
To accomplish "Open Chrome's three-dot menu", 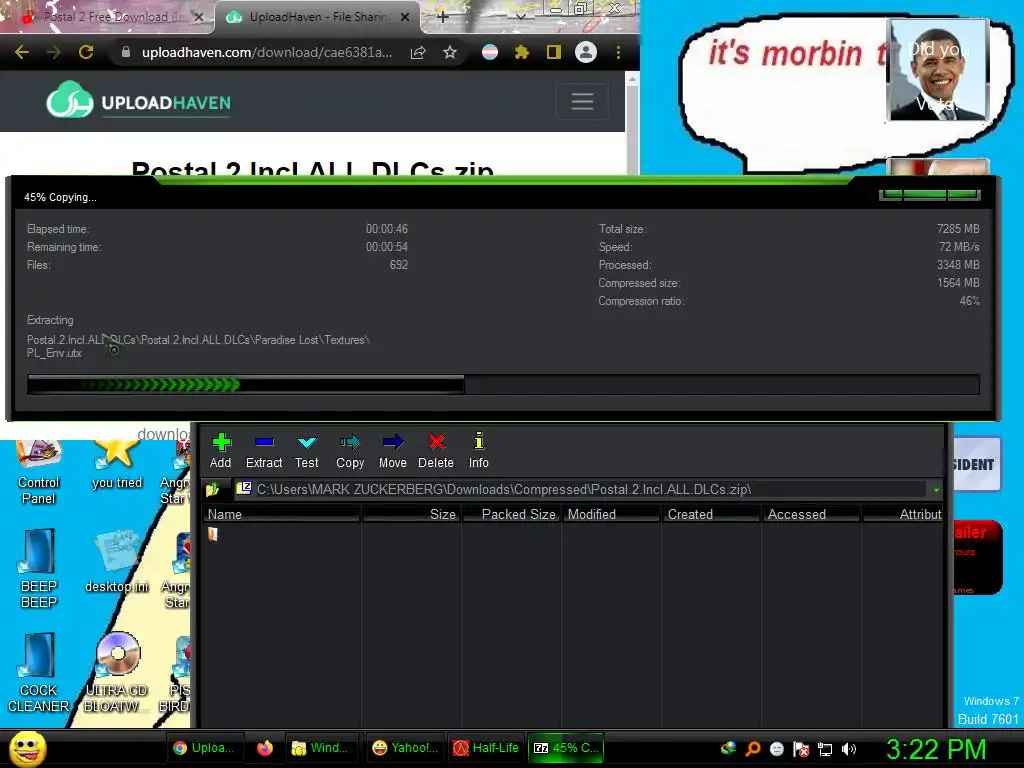I will (x=618, y=52).
